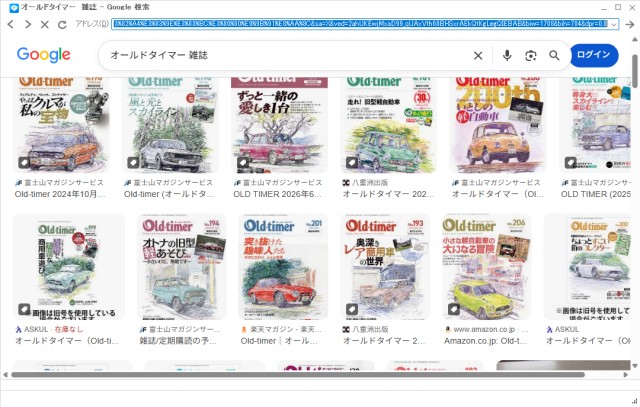This screenshot has height=407, width=640.
Task: Select the URL in the address field
Action: (360, 24)
